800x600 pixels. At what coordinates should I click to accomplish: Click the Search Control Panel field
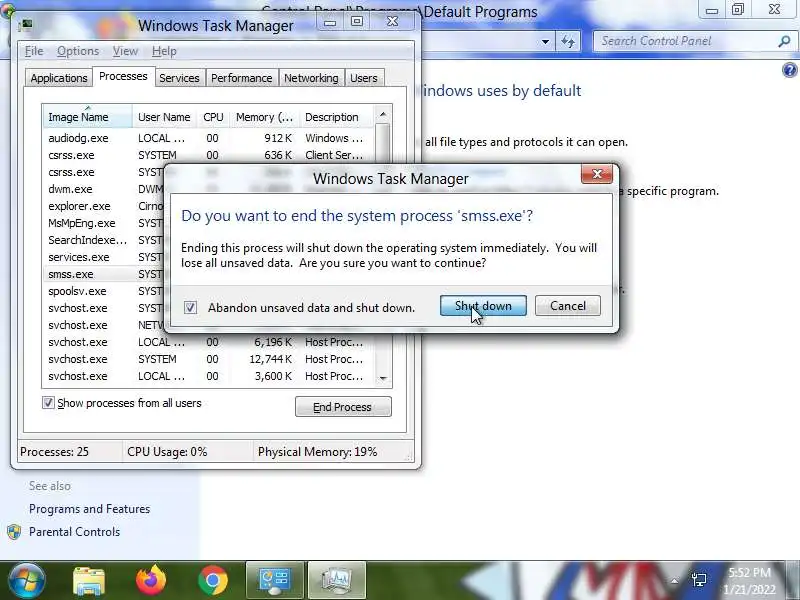(x=686, y=41)
